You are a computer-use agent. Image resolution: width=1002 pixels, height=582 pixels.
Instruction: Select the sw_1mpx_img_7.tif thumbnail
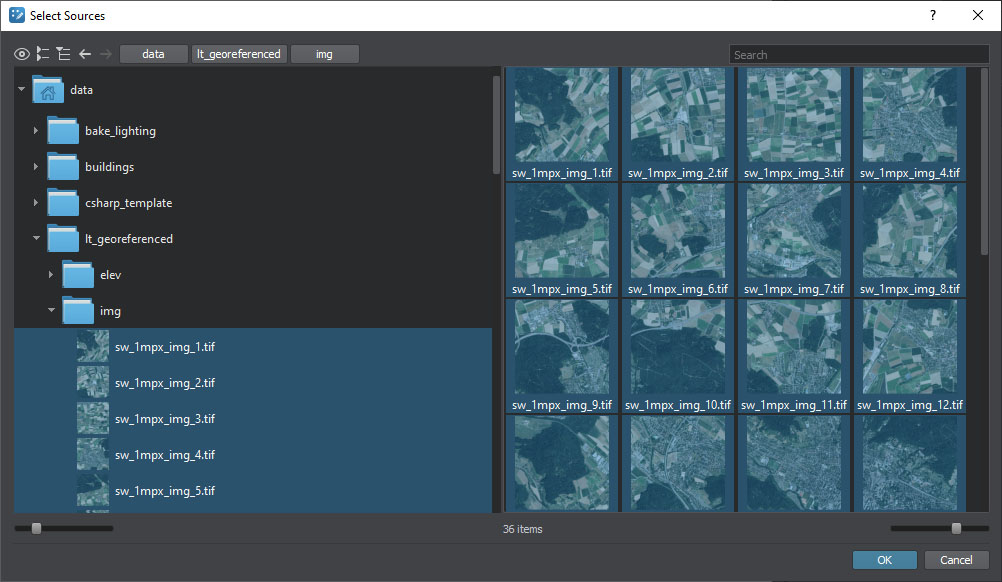tap(794, 232)
